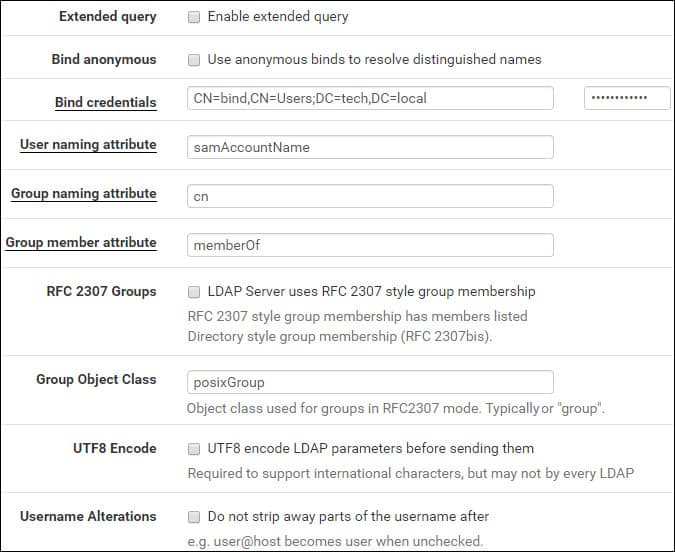The width and height of the screenshot is (675, 552).
Task: Click the posixGroup input field
Action: 370,382
